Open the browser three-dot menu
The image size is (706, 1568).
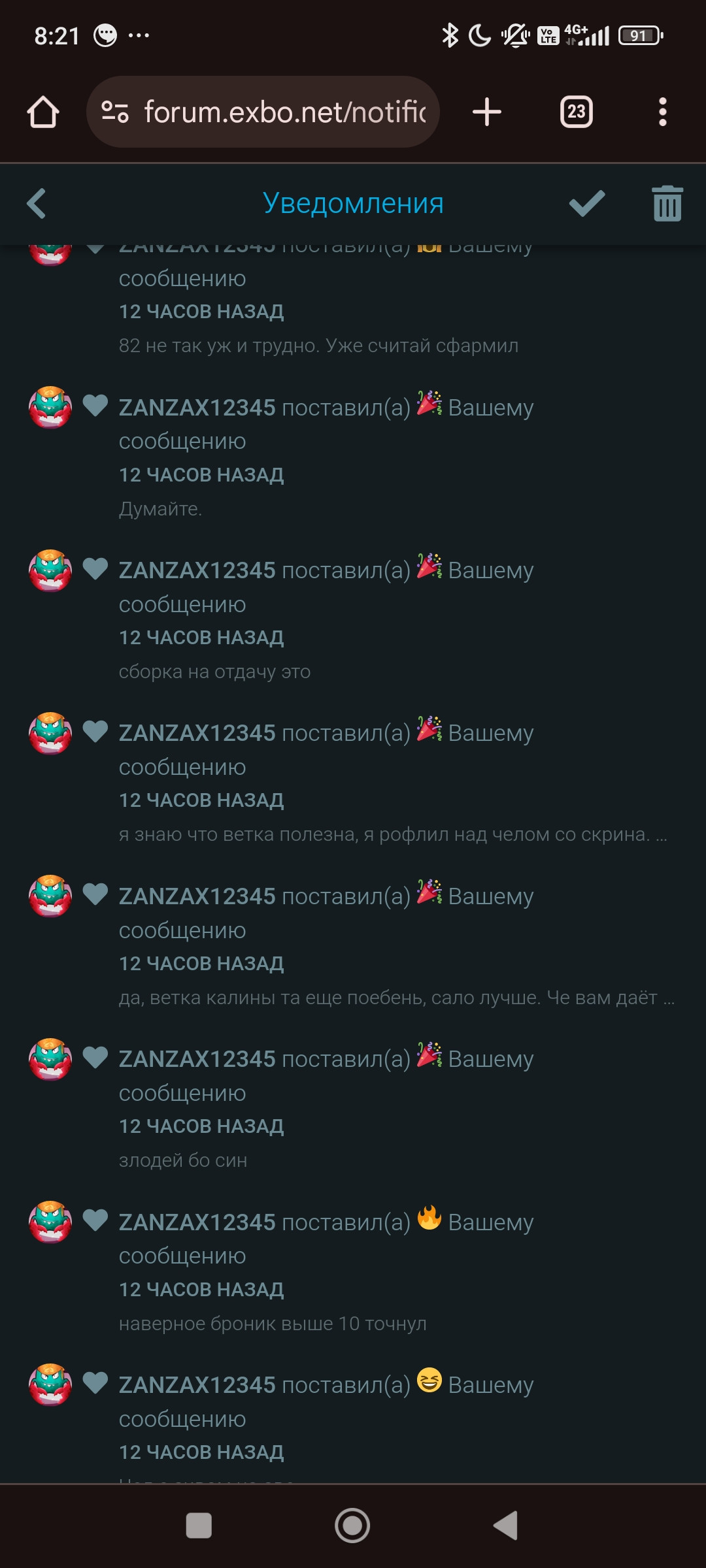point(663,112)
